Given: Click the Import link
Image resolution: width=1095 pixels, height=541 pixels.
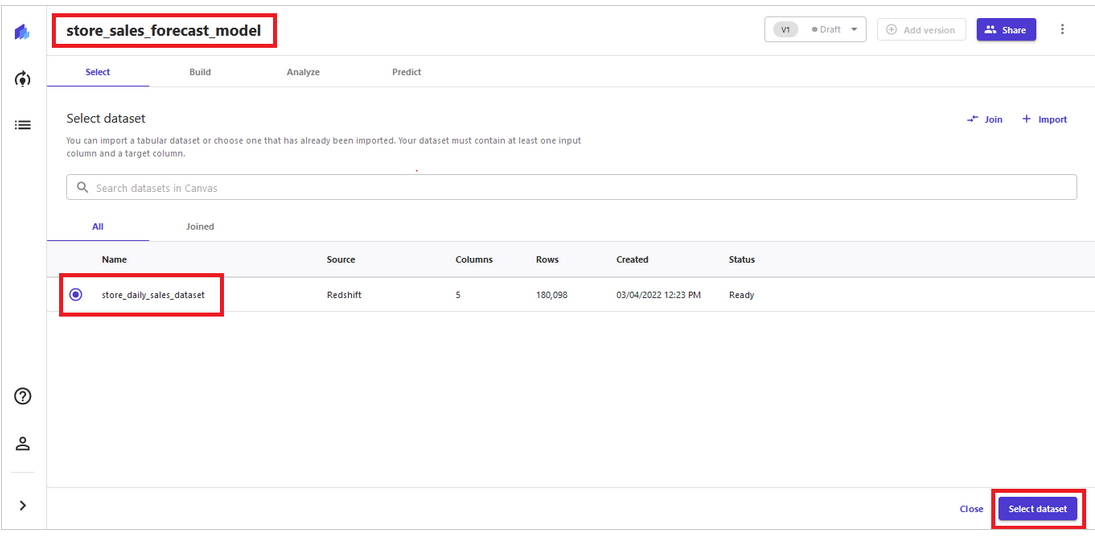Looking at the screenshot, I should (x=1045, y=119).
